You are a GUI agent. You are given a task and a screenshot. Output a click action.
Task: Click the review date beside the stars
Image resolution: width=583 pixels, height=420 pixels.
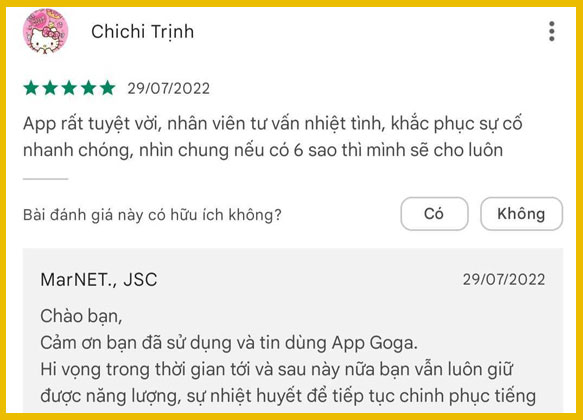pos(169,88)
